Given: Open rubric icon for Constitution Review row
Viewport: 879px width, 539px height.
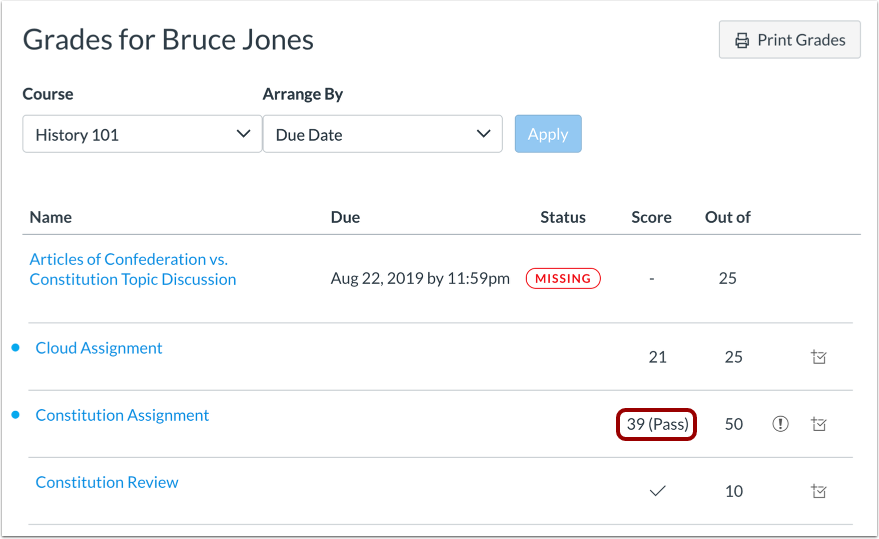Looking at the screenshot, I should tap(819, 491).
